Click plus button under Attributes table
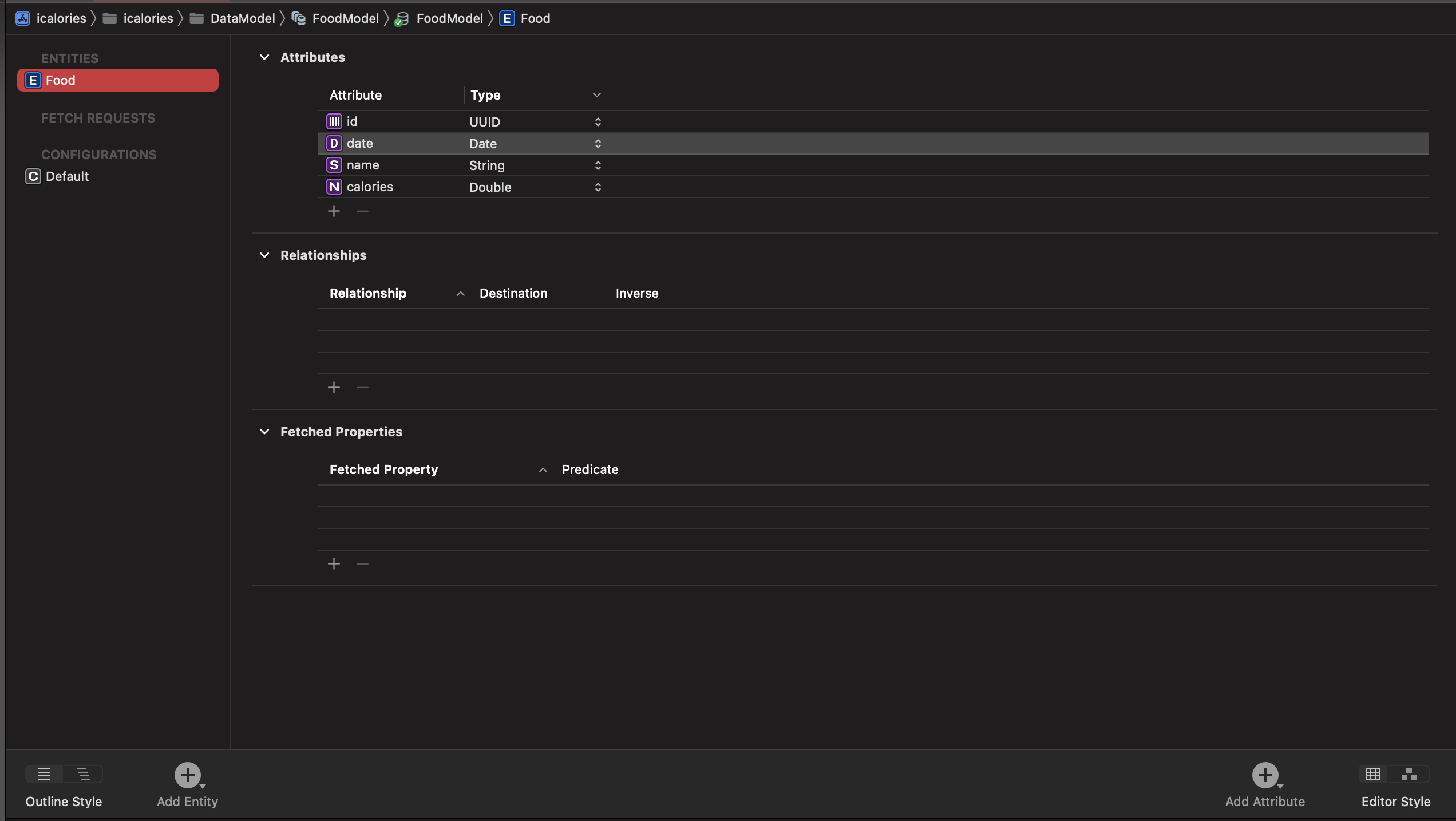 point(334,211)
